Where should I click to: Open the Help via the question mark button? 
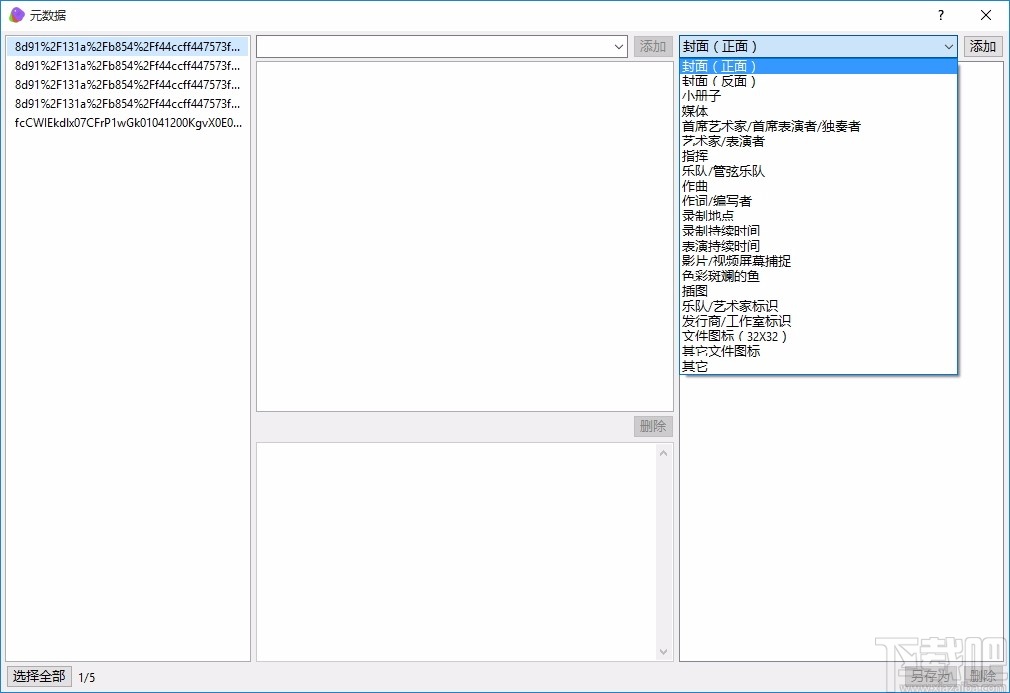(x=939, y=15)
